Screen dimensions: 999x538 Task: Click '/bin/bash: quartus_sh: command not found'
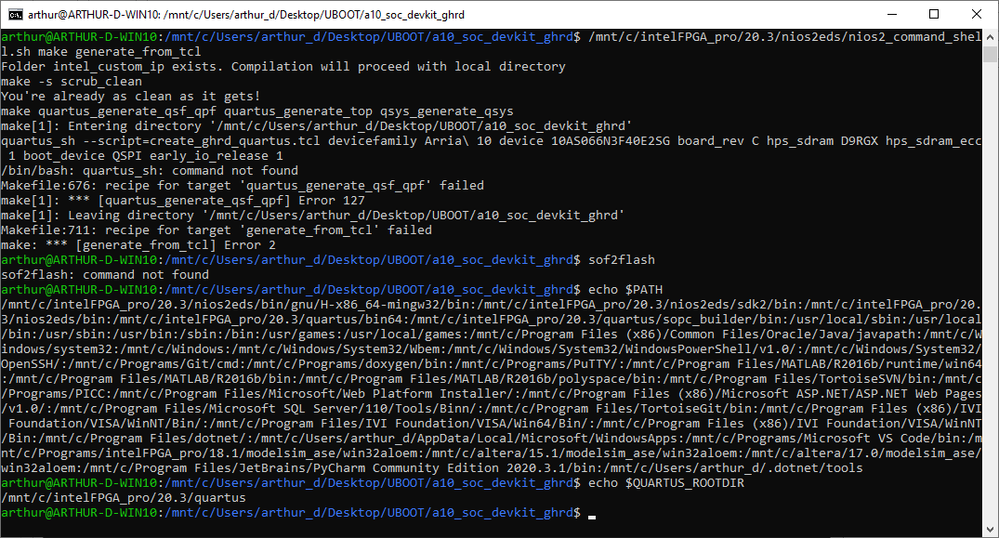pos(149,170)
